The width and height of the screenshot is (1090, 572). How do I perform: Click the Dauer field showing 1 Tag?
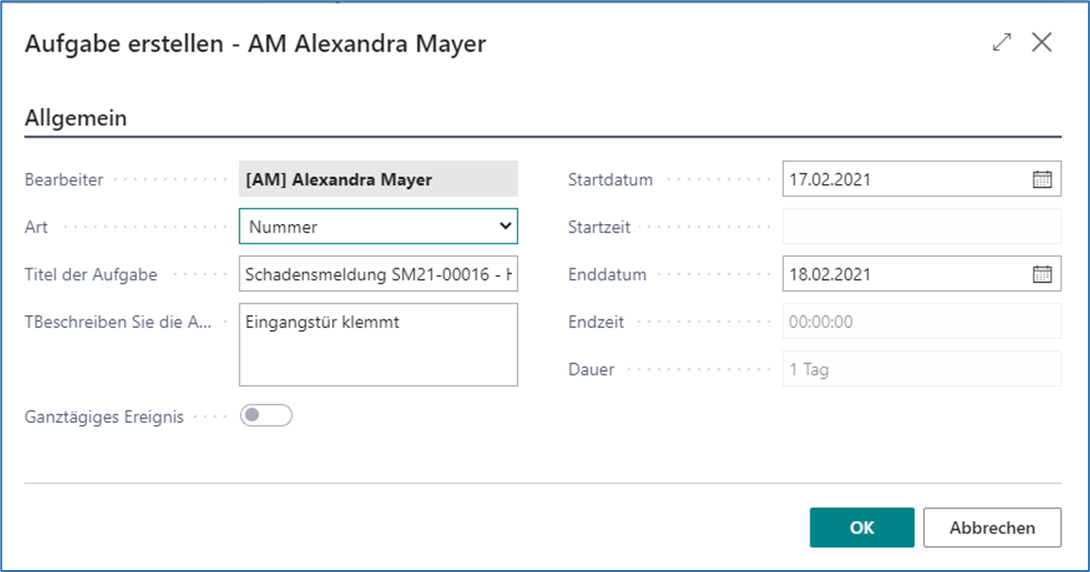[x=921, y=369]
